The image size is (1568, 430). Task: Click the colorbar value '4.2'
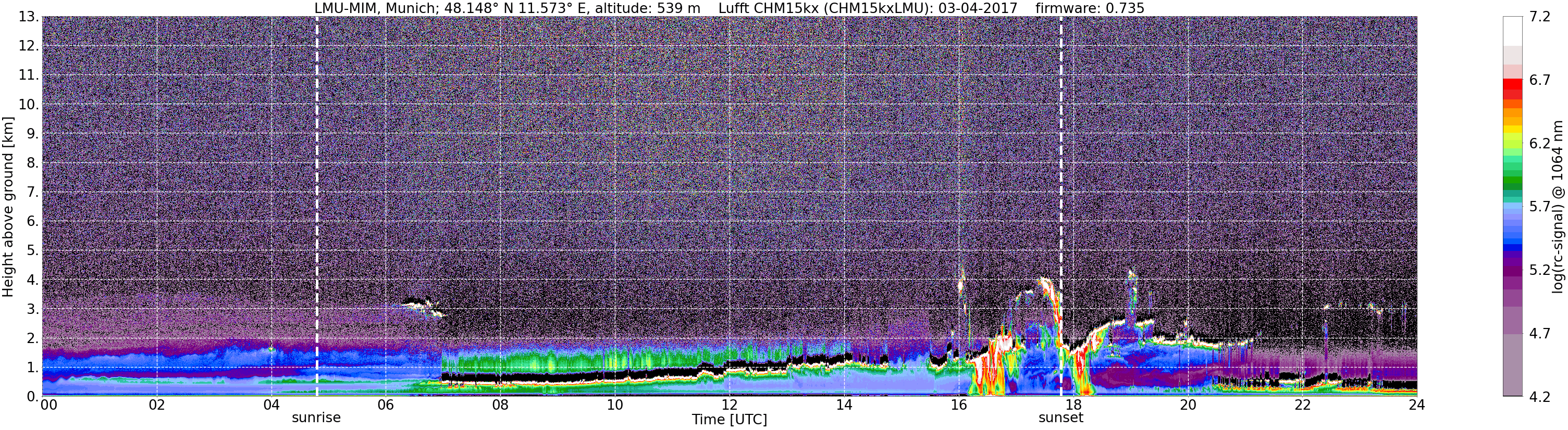pos(1539,397)
